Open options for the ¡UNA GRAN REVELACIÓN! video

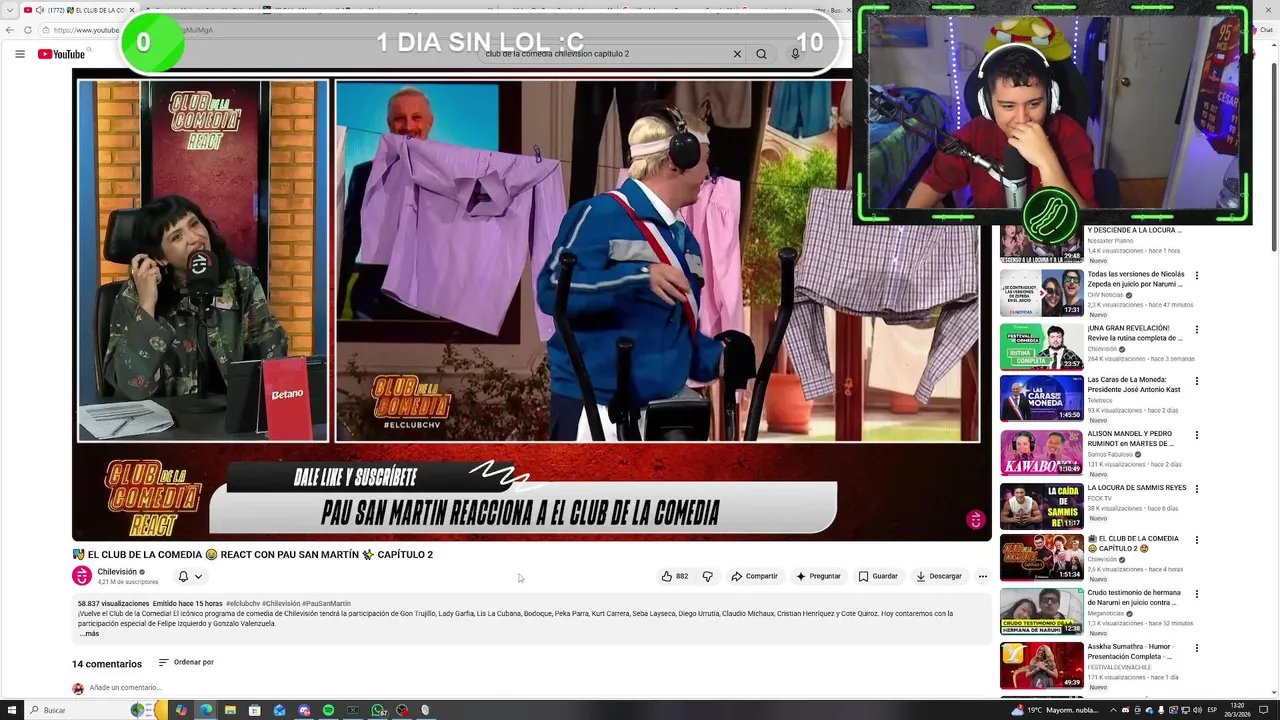pyautogui.click(x=1197, y=329)
